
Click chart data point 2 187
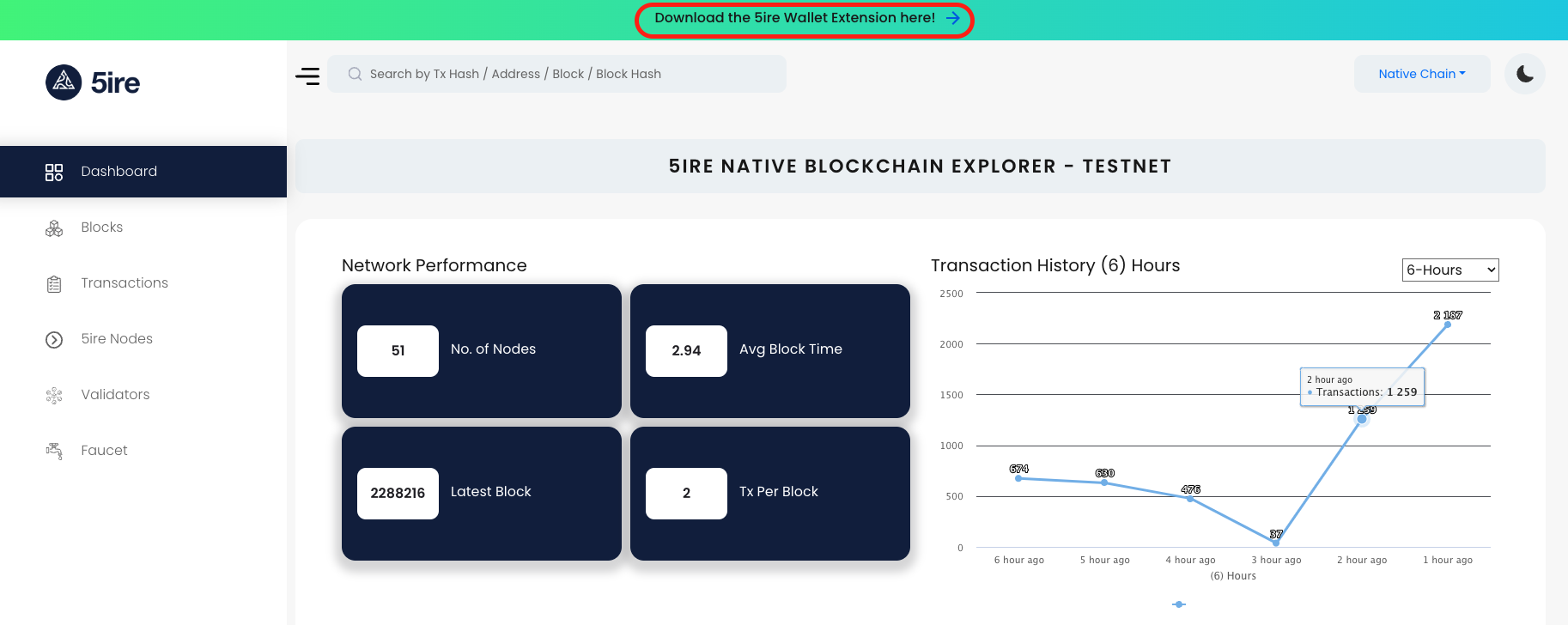pos(1448,325)
